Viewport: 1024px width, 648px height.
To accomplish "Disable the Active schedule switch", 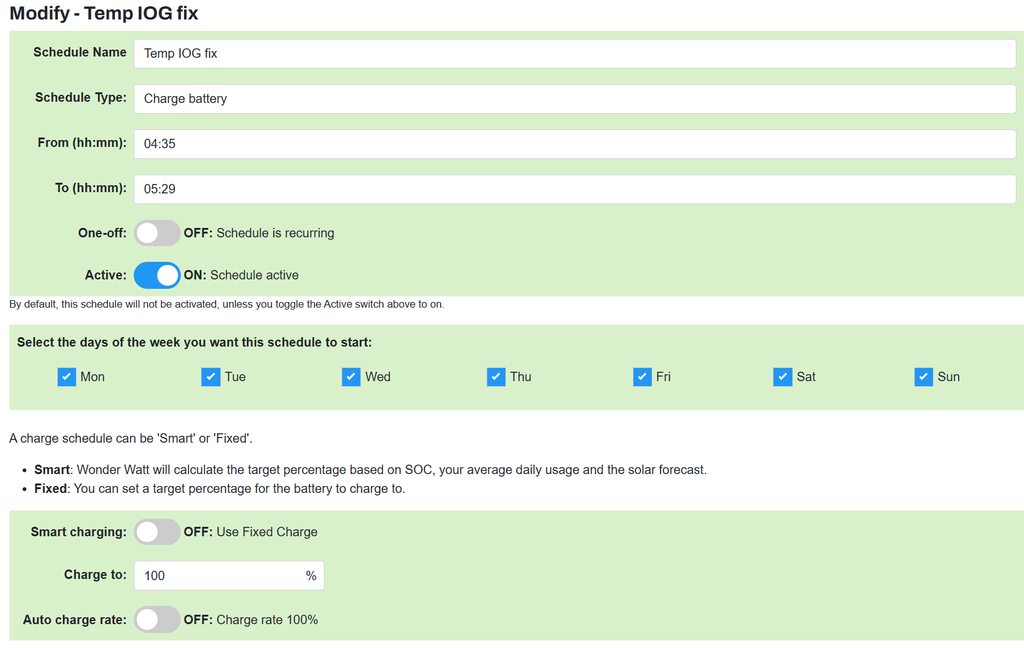I will (157, 275).
